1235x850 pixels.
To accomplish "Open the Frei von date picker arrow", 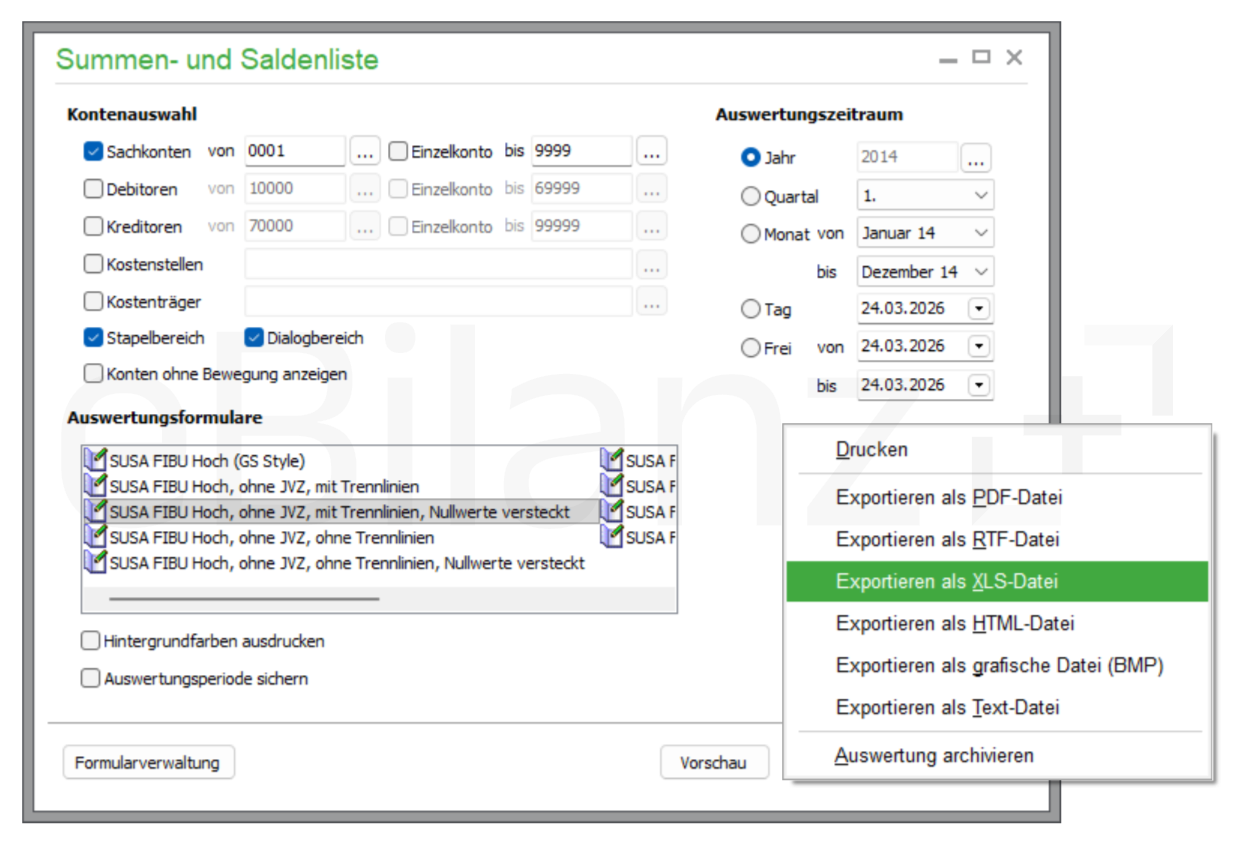I will point(979,346).
